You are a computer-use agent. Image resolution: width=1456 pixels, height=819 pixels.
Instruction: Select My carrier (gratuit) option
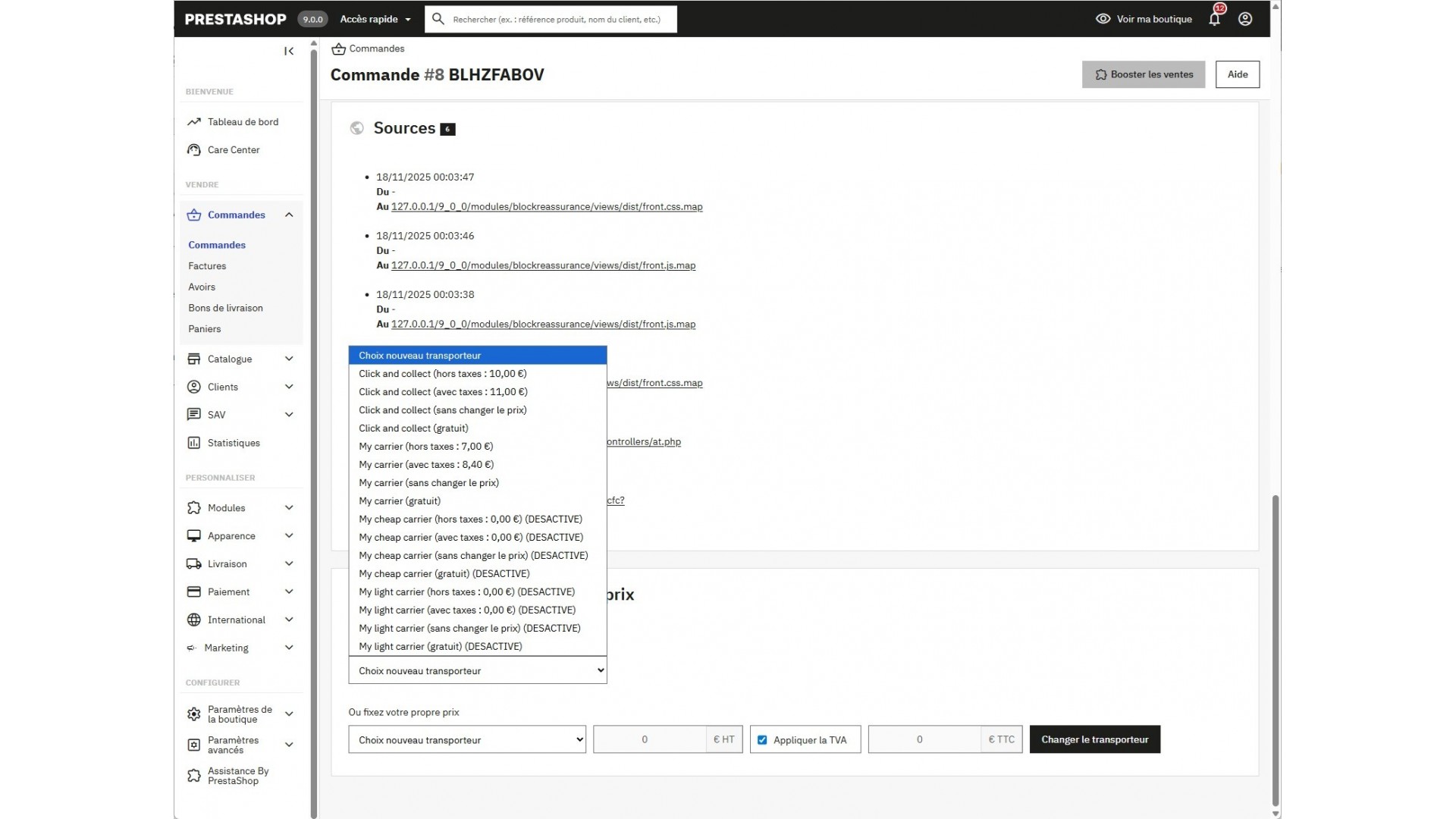point(400,501)
